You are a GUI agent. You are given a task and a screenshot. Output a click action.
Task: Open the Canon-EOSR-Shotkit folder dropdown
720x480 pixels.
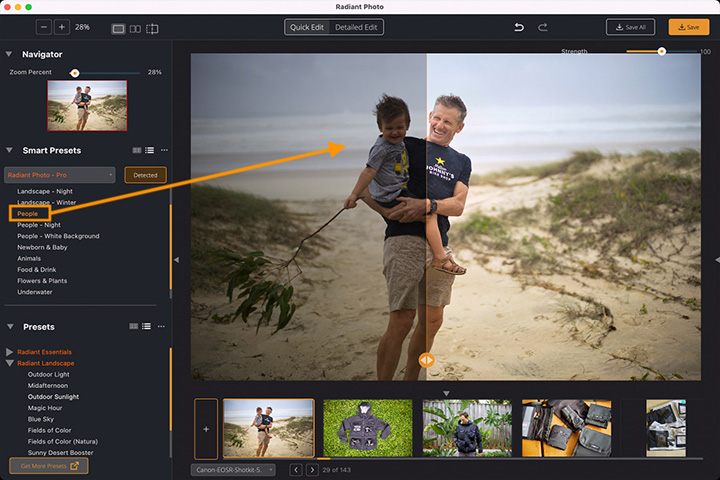(x=233, y=470)
